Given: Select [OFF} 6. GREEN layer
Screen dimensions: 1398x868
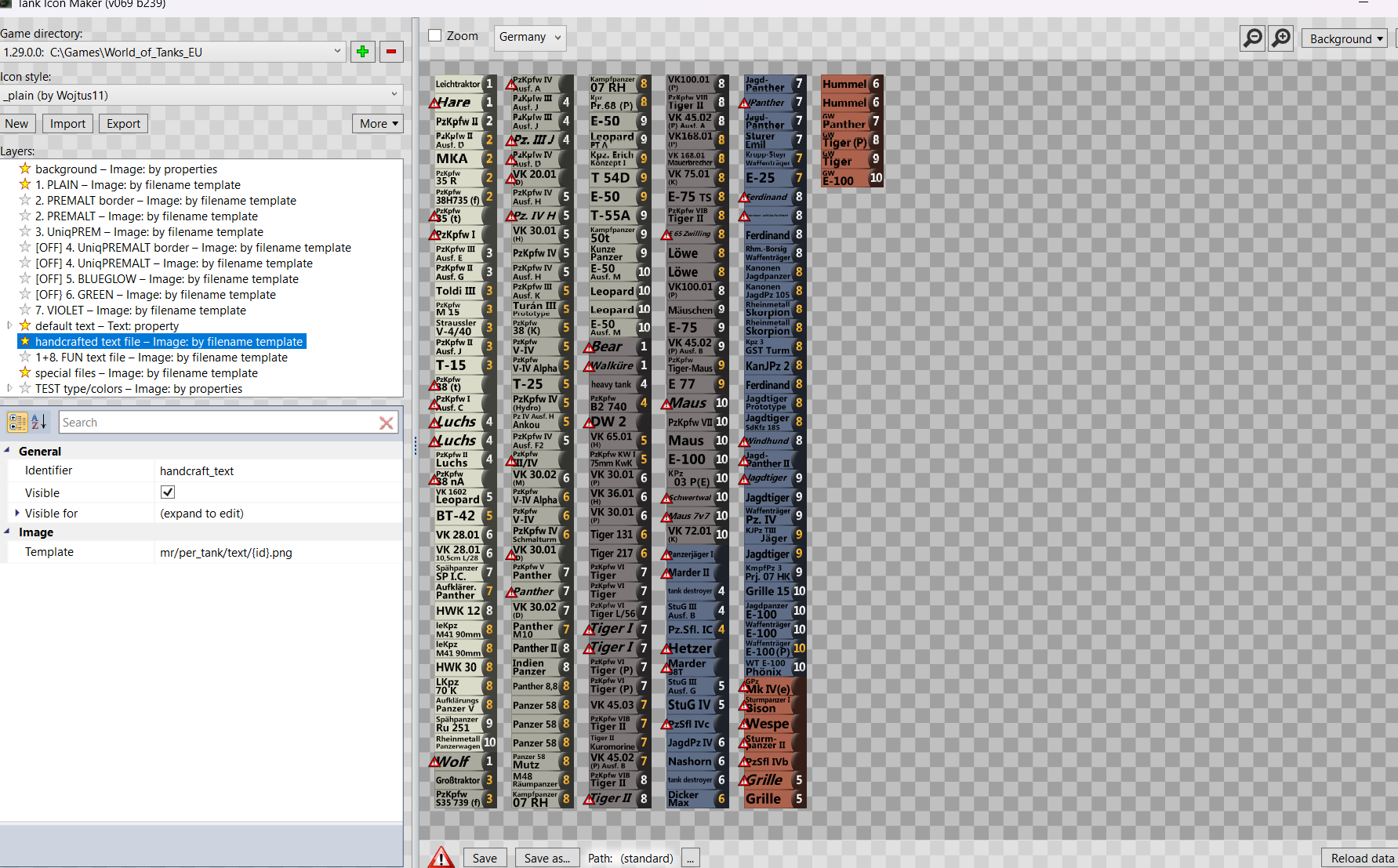Looking at the screenshot, I should point(155,294).
